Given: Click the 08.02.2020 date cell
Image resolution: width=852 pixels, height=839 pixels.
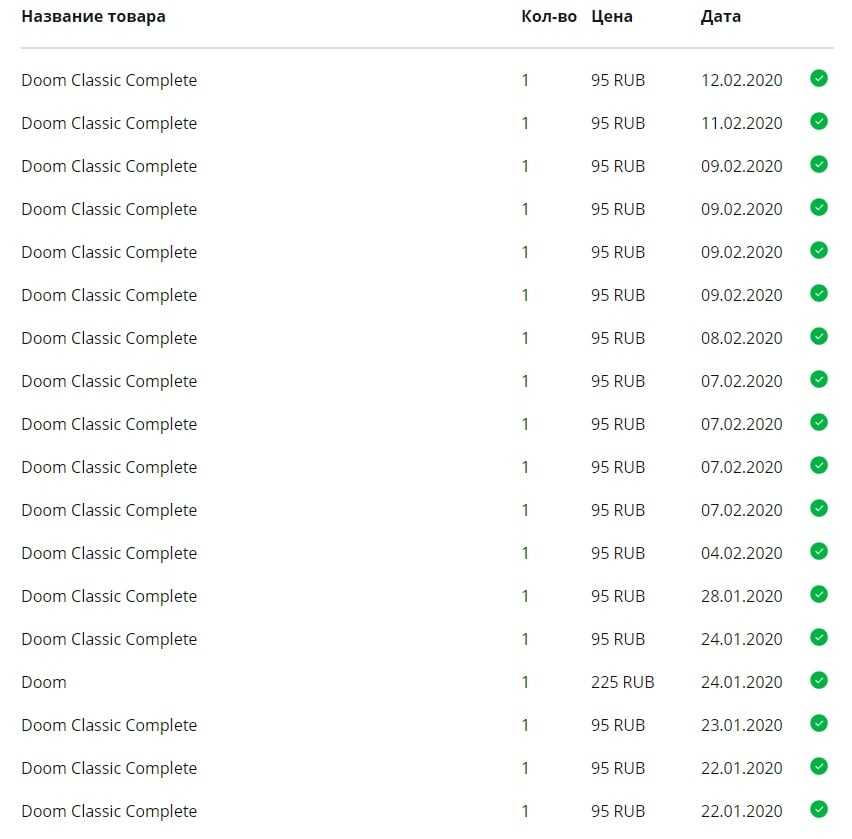Looking at the screenshot, I should pyautogui.click(x=741, y=338).
